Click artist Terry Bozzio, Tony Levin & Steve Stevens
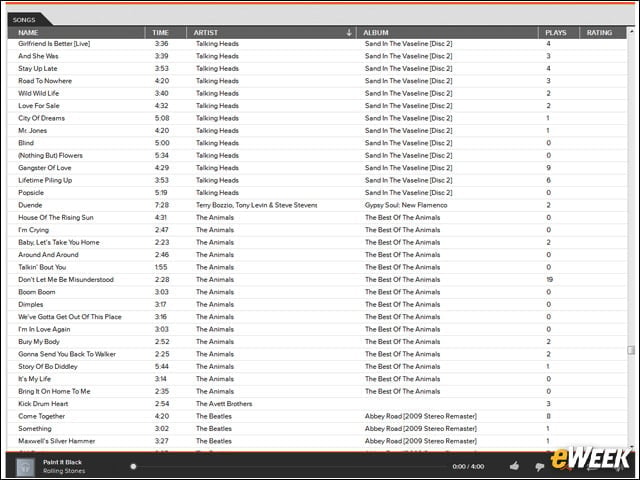The height and width of the screenshot is (480, 640). pos(256,205)
